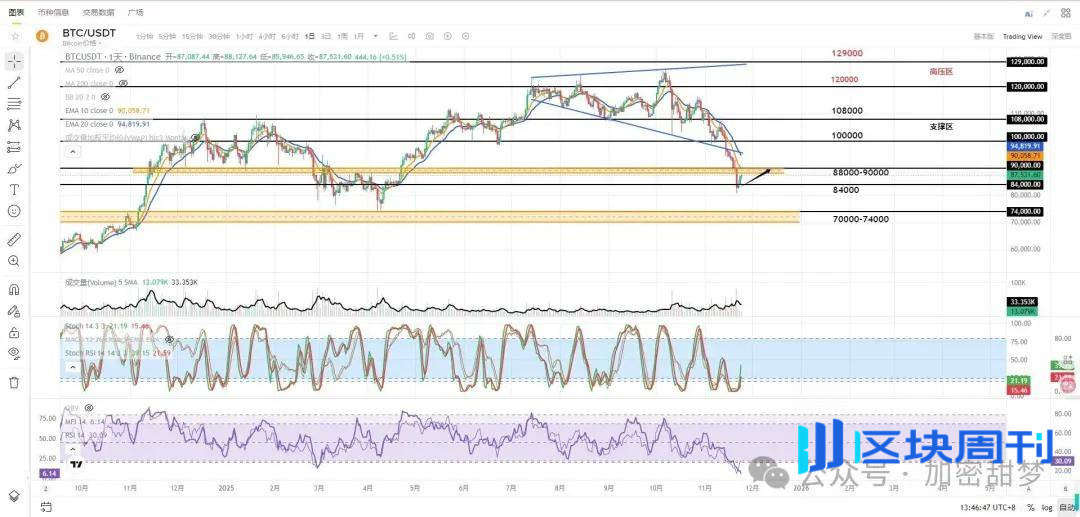Click the zoom in magnifier tool
The image size is (1080, 517).
14,261
